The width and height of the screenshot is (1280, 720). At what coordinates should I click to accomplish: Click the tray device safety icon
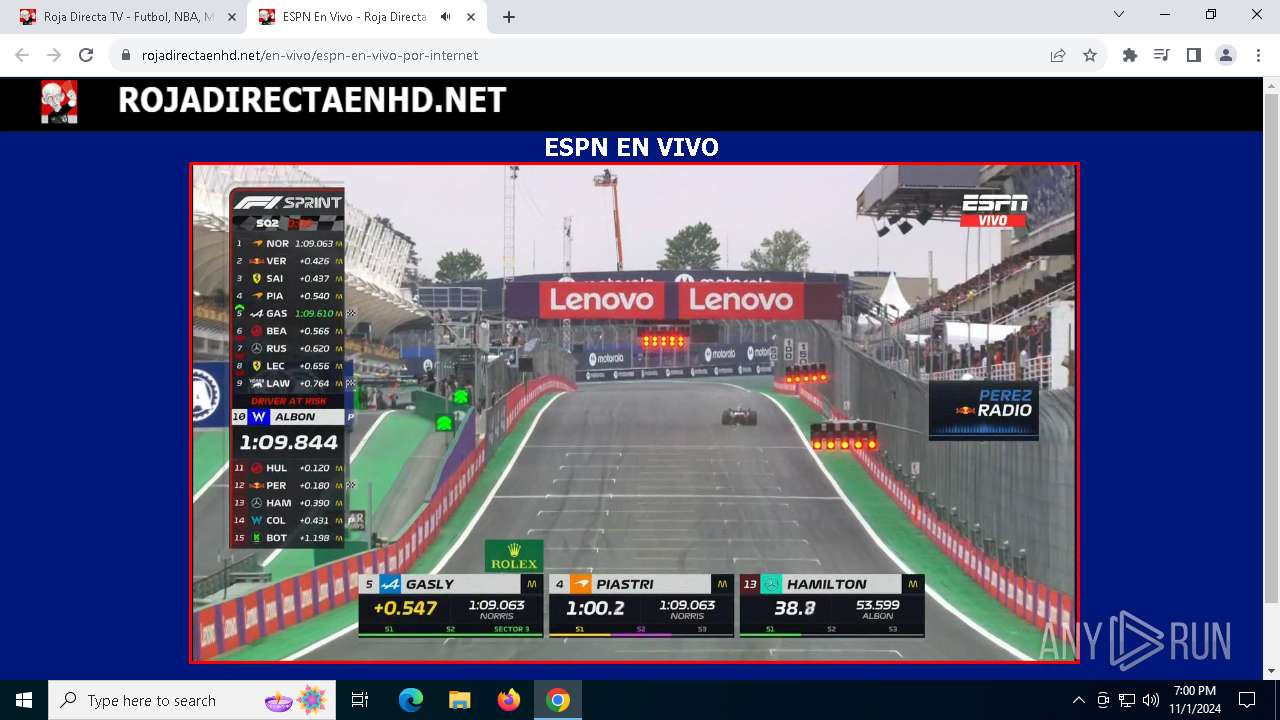1103,700
